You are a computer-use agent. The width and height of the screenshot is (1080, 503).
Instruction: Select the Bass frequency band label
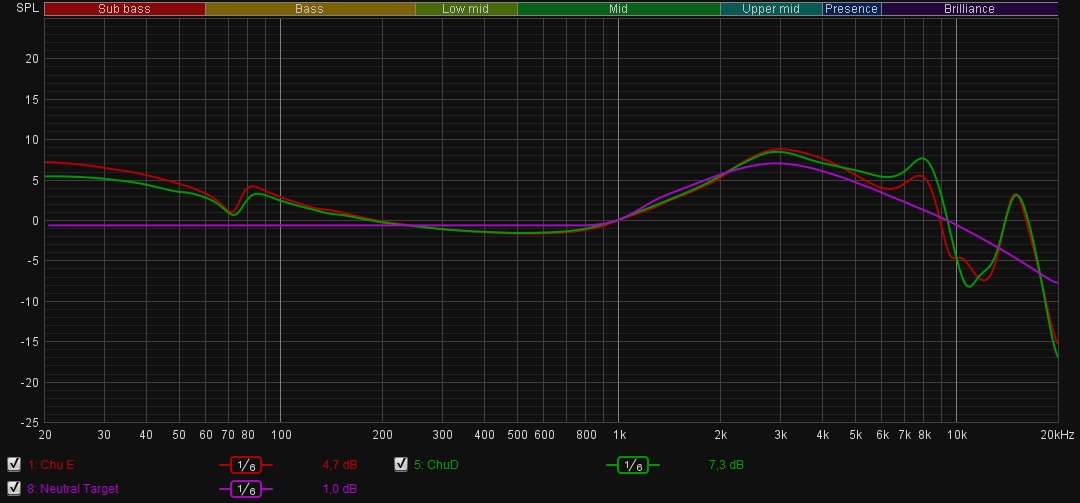309,9
